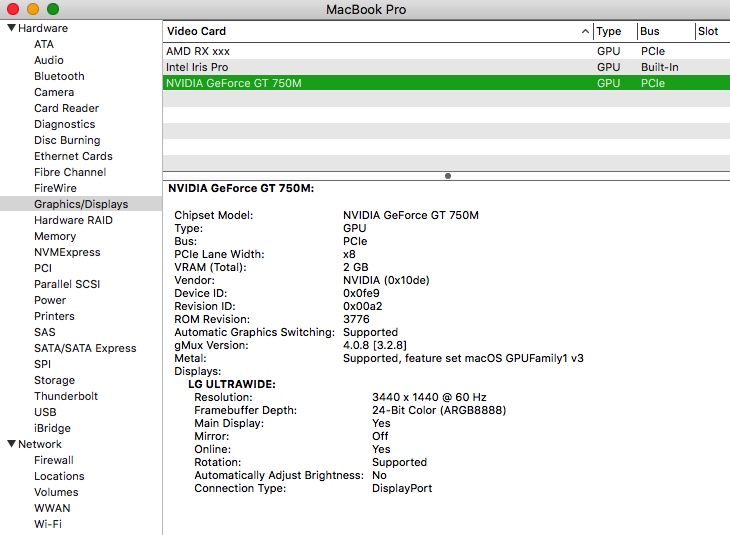Click the Device ID value 0x0fe9

pos(361,293)
